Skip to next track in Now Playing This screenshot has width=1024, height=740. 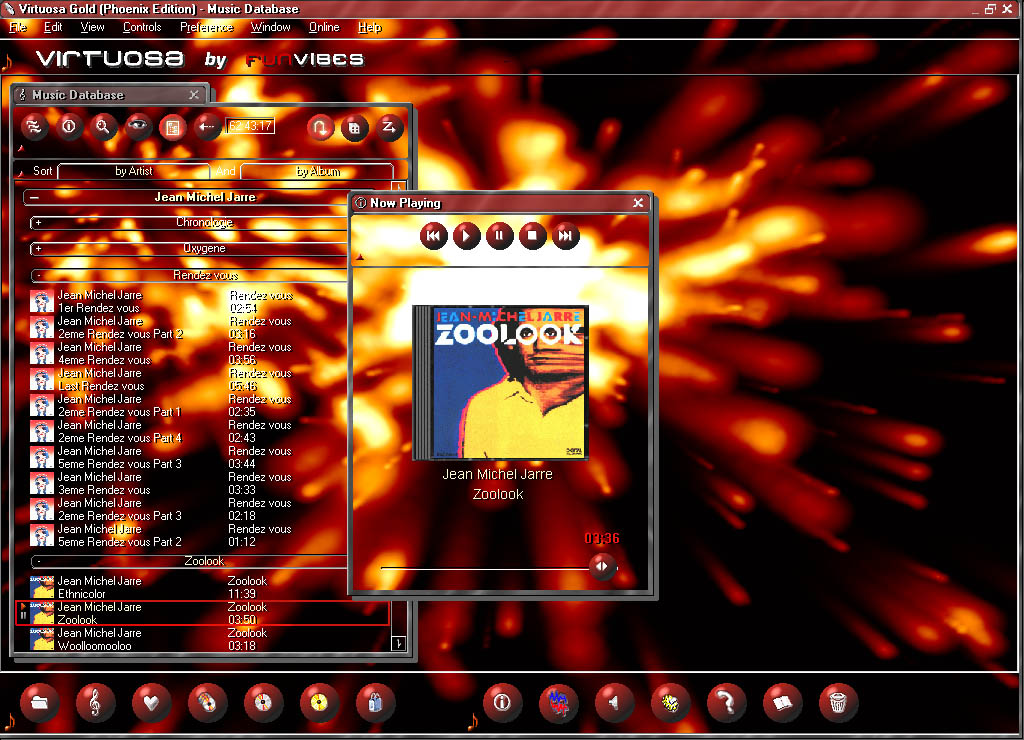[565, 236]
